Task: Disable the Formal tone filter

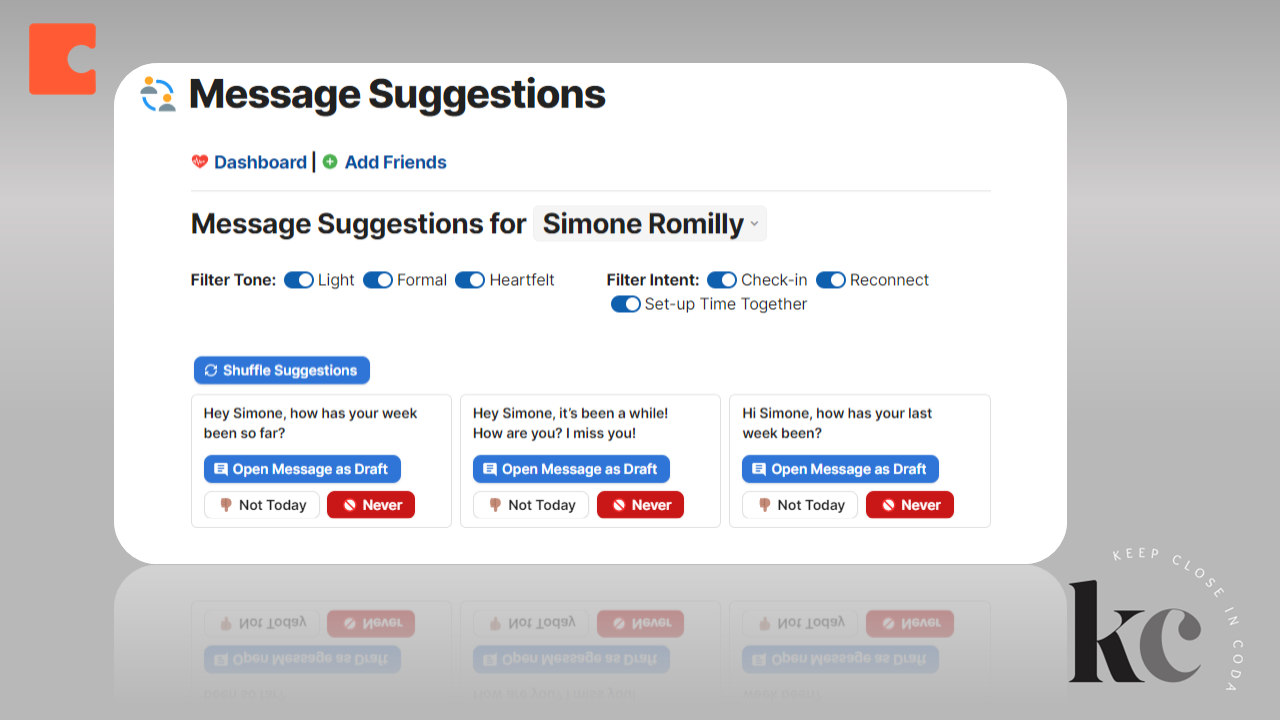Action: tap(378, 280)
